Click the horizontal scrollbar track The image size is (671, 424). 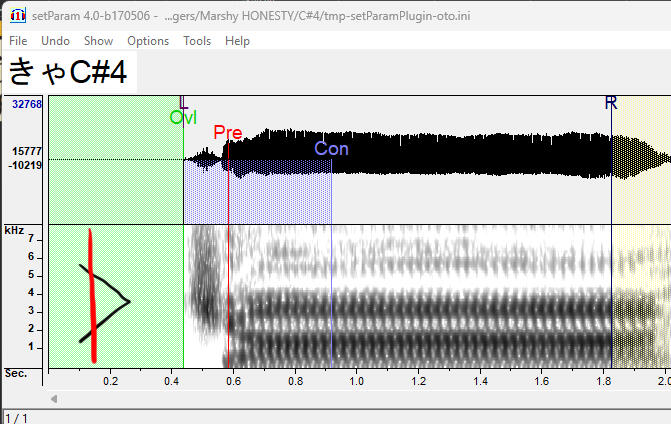tap(360, 399)
